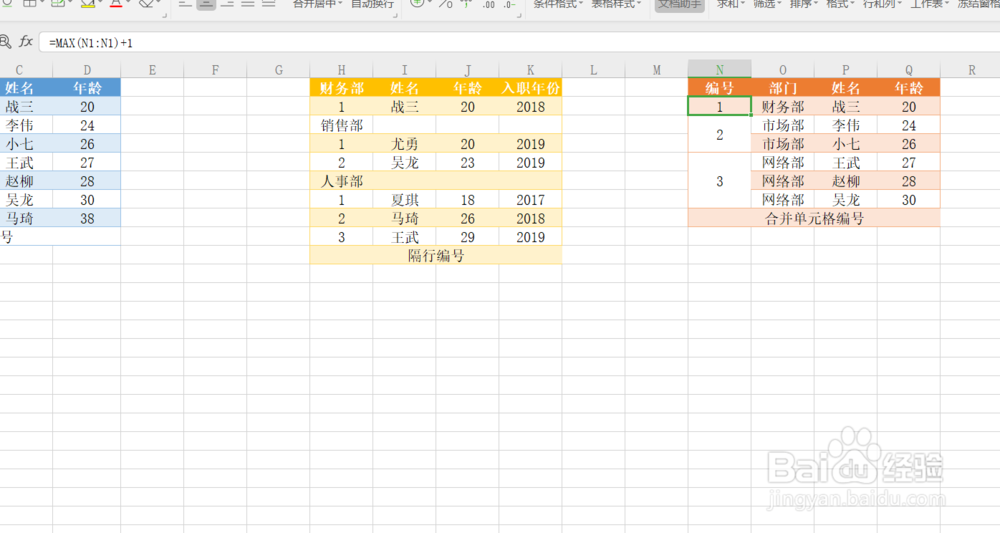Click merged cell containing 2 in column N
The image size is (1000, 533).
click(x=719, y=135)
